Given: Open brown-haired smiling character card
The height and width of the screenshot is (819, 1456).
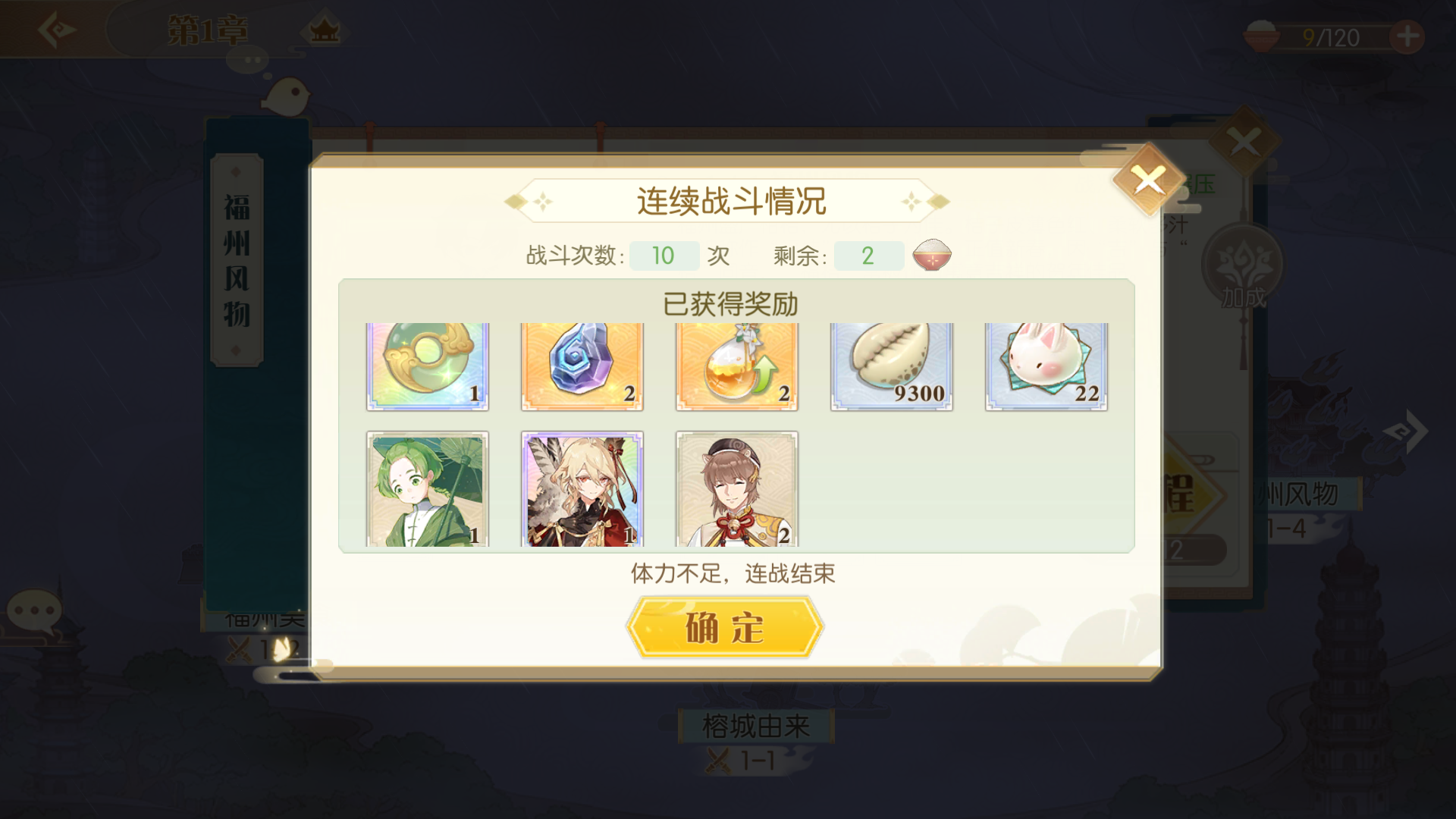Looking at the screenshot, I should [x=737, y=489].
